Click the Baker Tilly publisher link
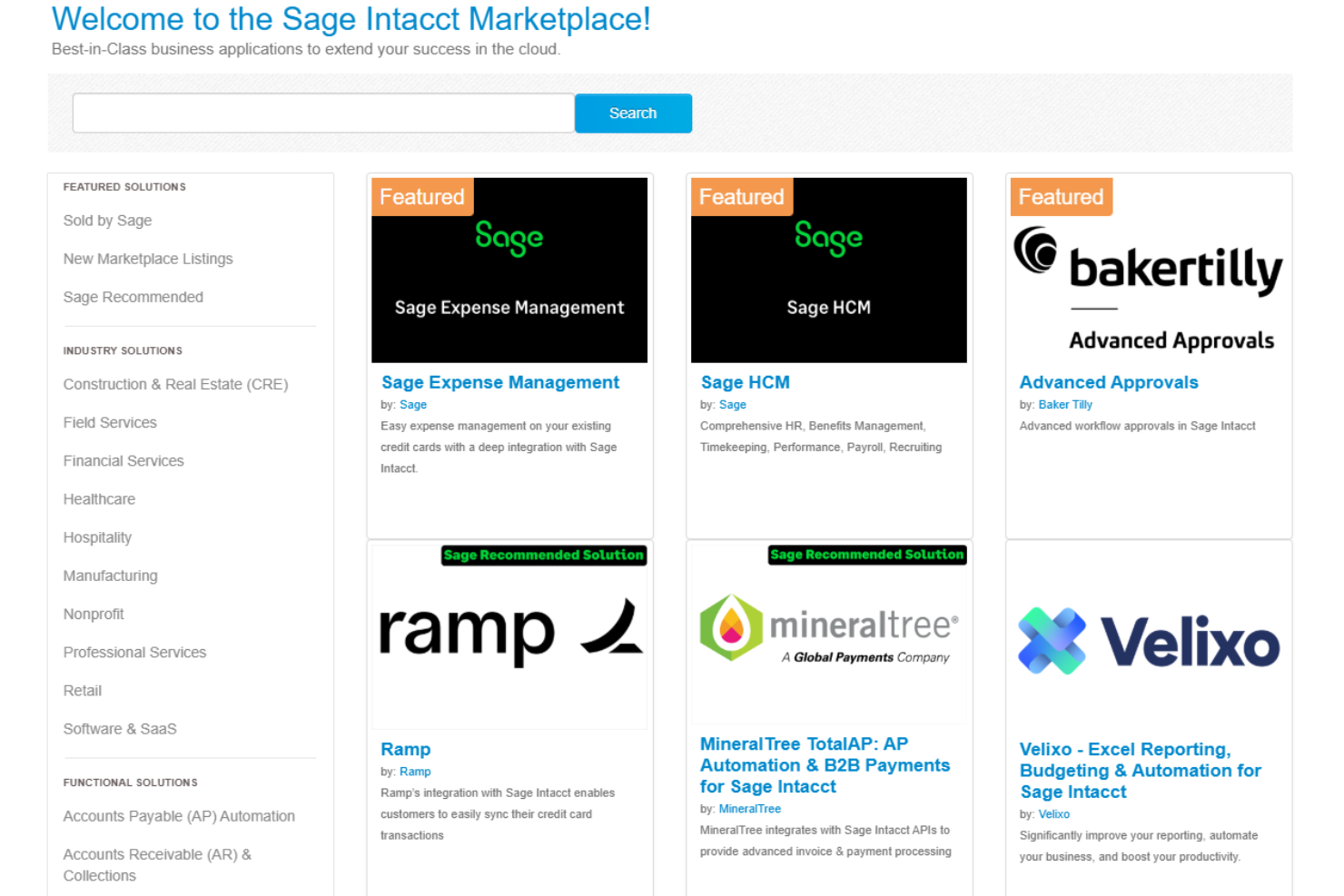 pyautogui.click(x=1064, y=404)
